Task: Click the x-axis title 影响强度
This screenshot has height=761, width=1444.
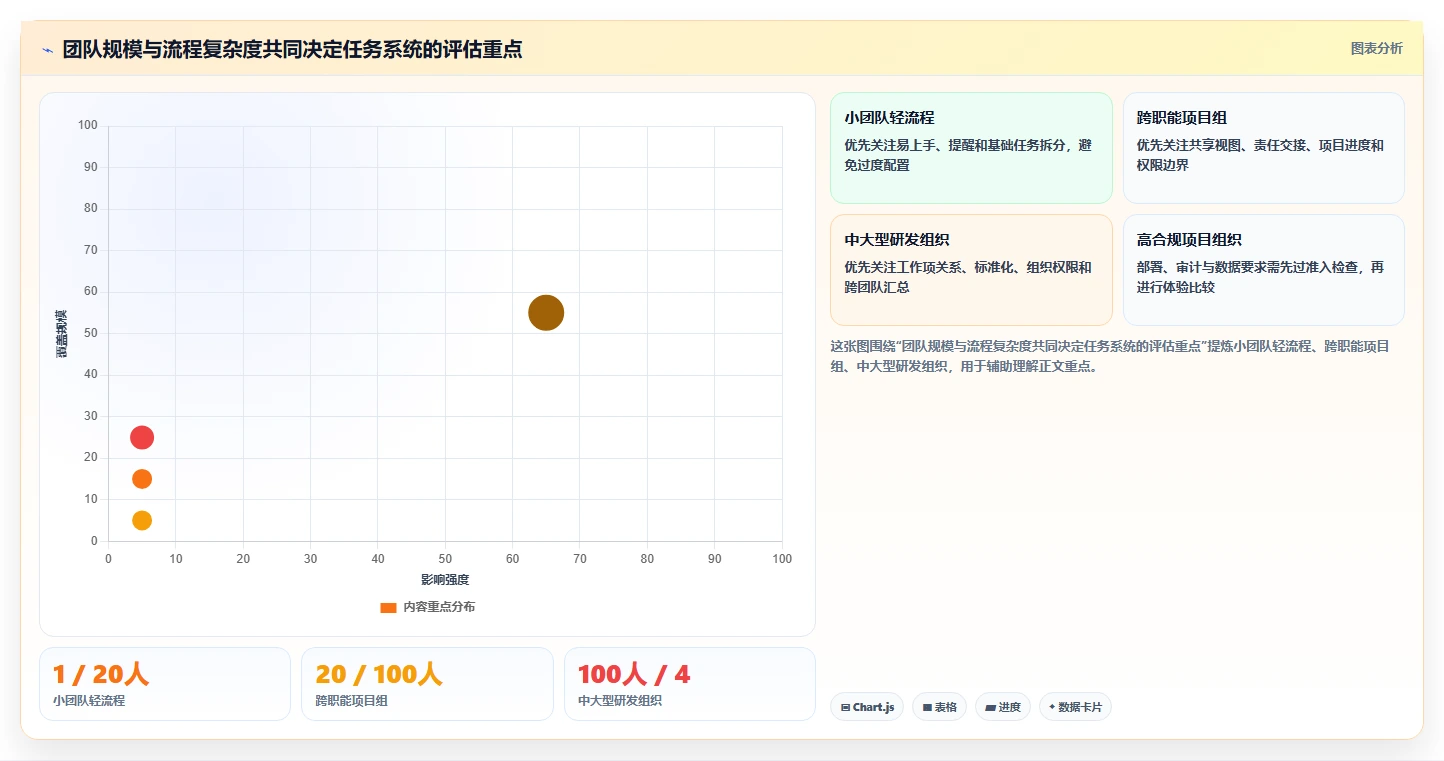Action: tap(445, 579)
